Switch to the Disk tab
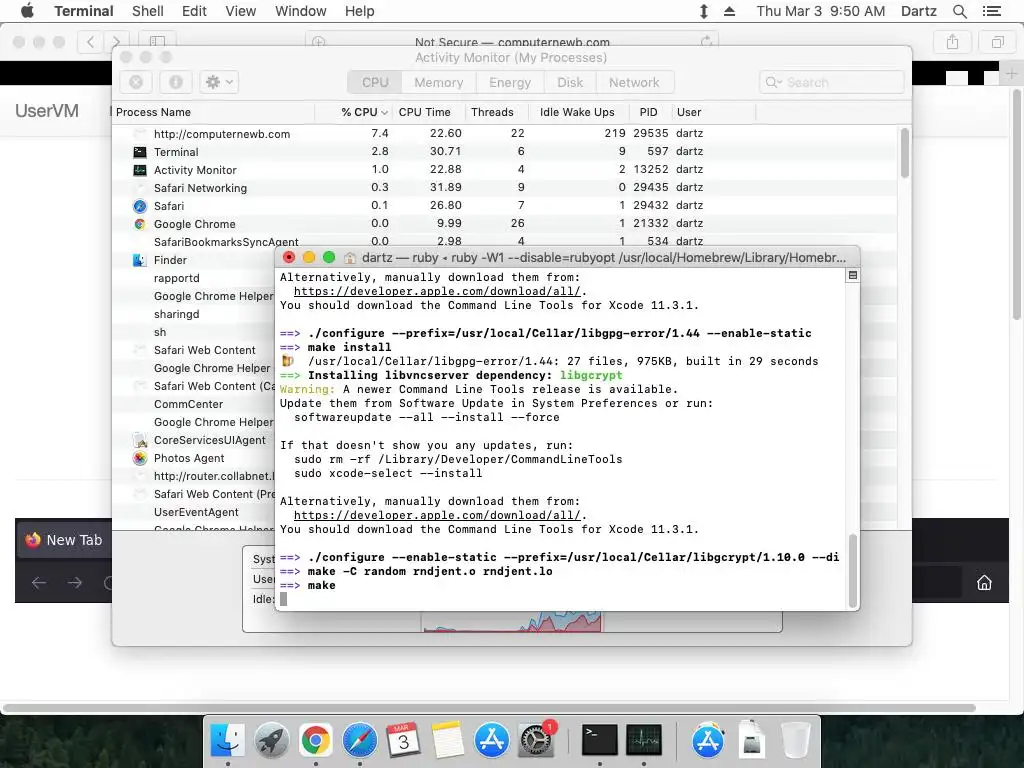 (569, 82)
